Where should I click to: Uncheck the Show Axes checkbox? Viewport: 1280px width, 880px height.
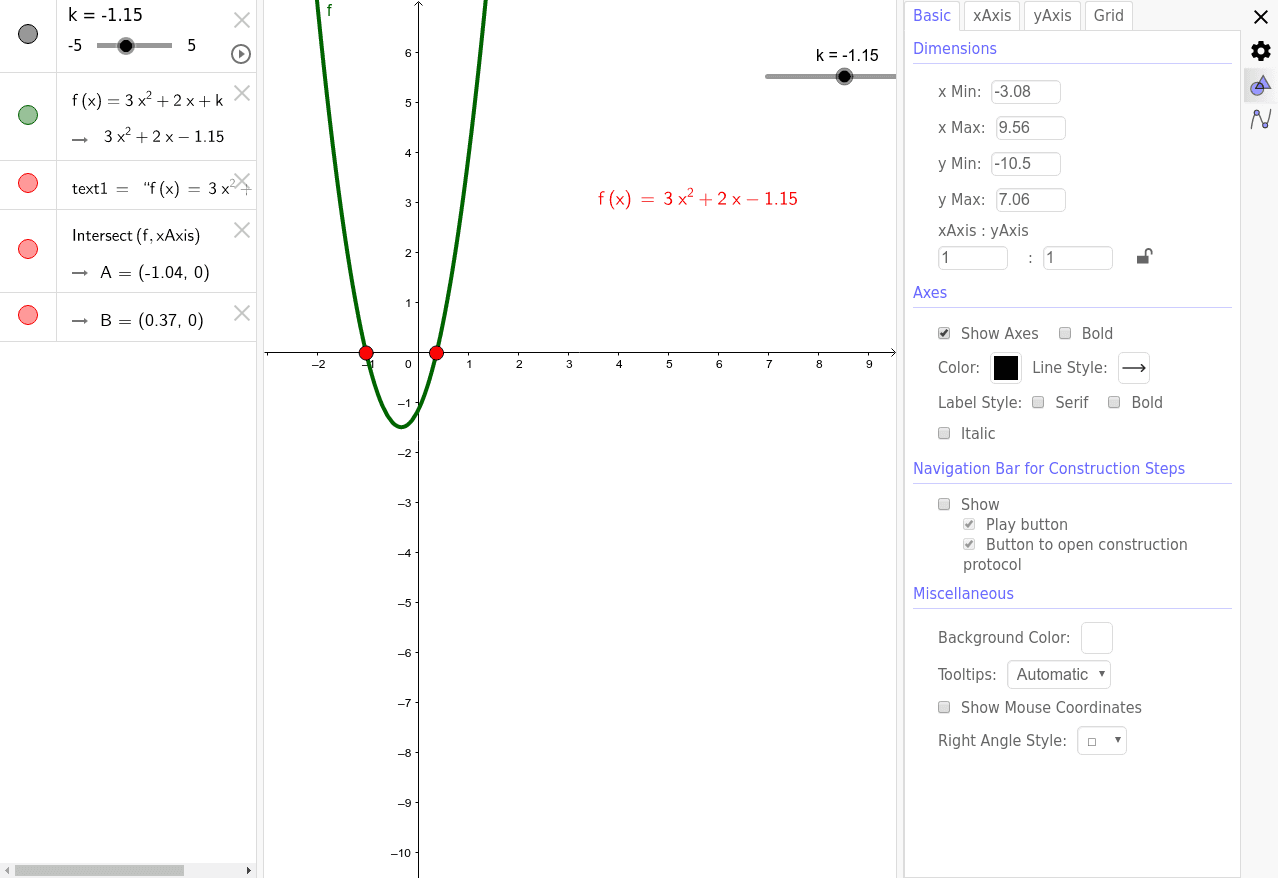point(942,333)
